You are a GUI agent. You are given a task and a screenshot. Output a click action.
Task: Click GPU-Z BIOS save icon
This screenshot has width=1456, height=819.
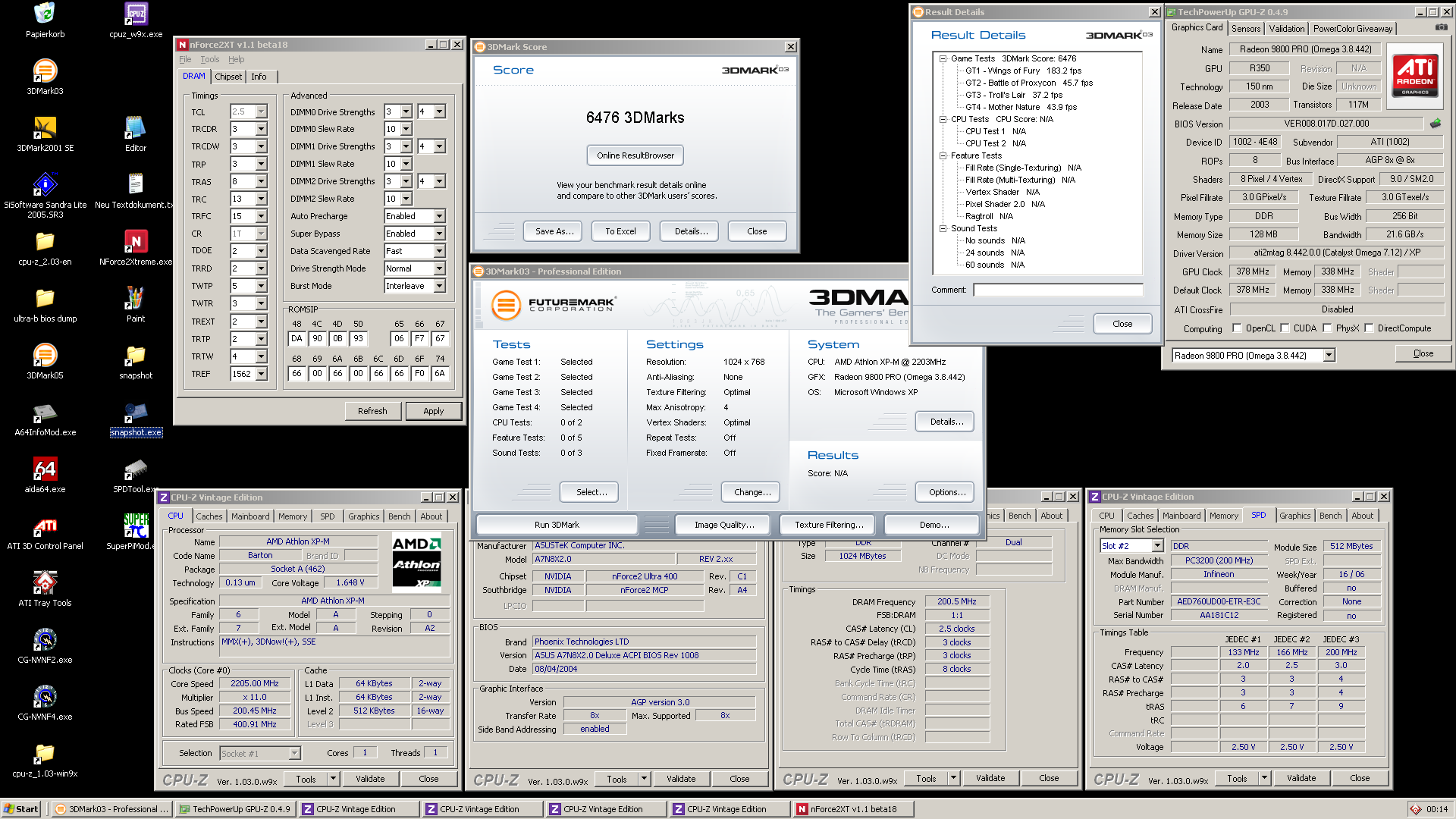click(x=1436, y=123)
